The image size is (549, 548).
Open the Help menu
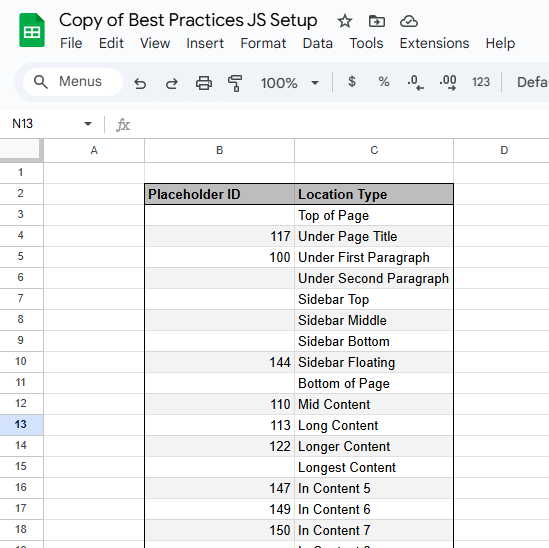[500, 43]
